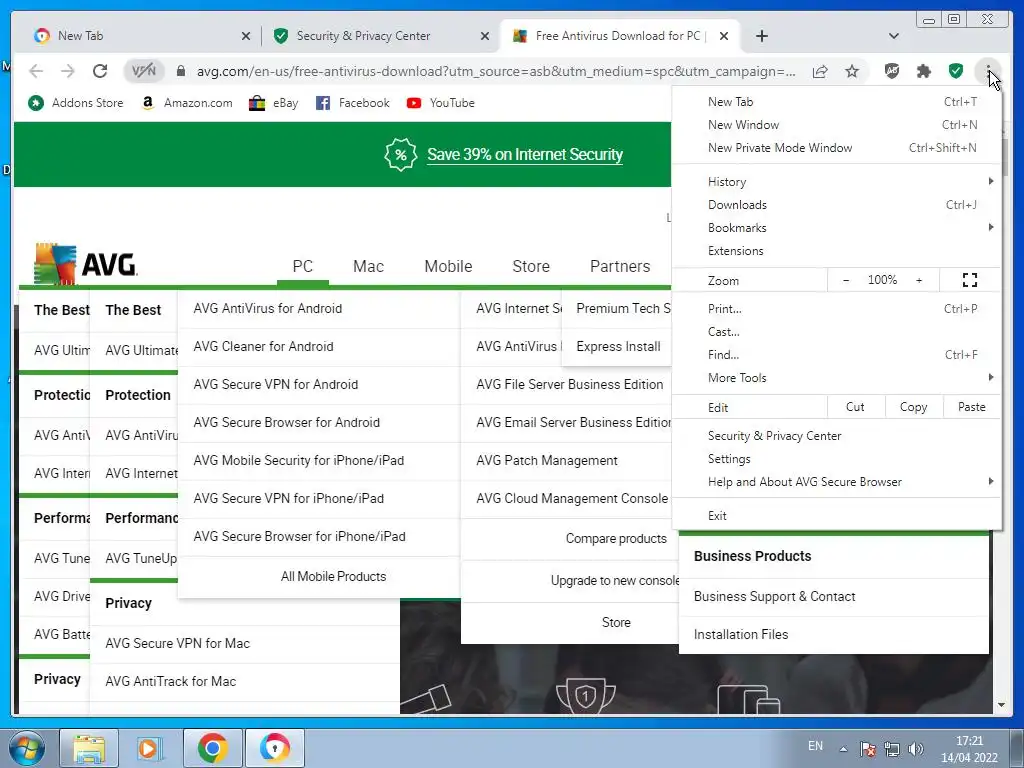
Task: Close the Free Antivirus Download tab
Action: pyautogui.click(x=724, y=36)
